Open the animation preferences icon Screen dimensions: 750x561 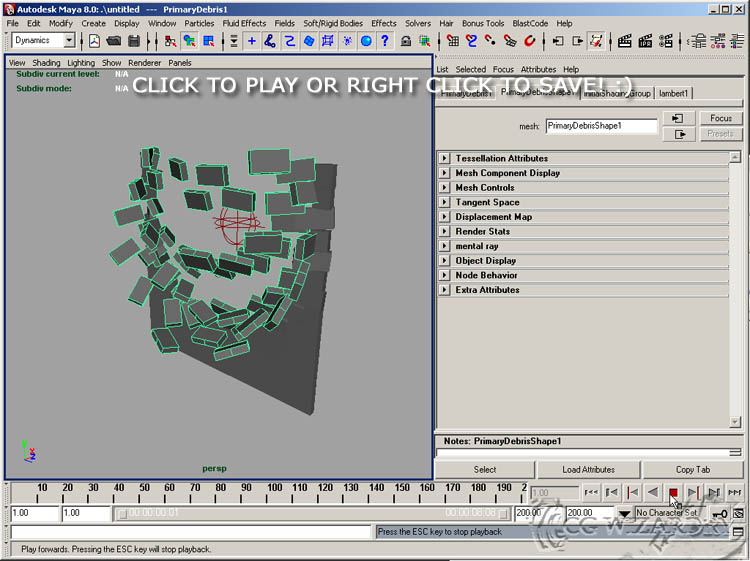(x=738, y=513)
